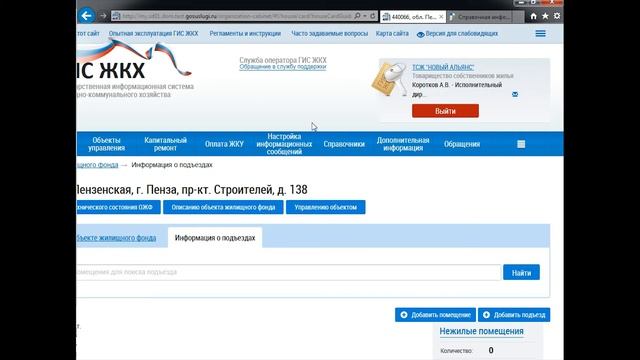The image size is (640, 360).
Task: Click the Найти search button
Action: pos(521,273)
